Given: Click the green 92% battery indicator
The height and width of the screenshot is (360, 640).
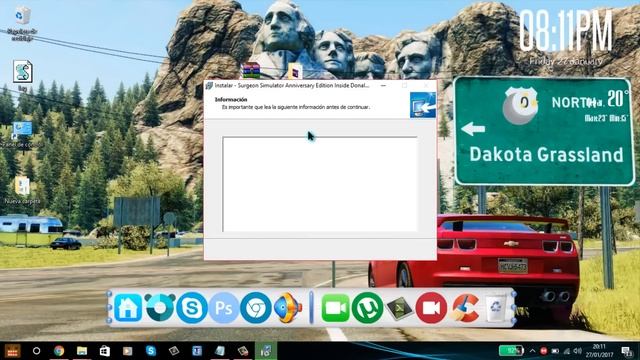Looking at the screenshot, I should click(511, 350).
